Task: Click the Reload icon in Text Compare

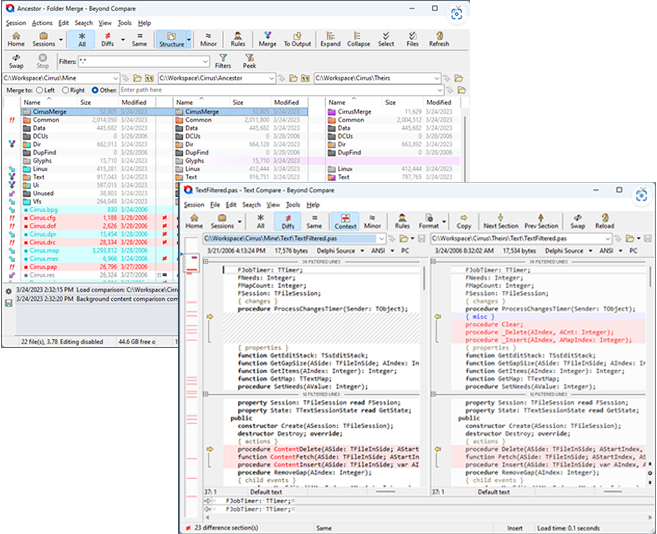Action: click(604, 221)
